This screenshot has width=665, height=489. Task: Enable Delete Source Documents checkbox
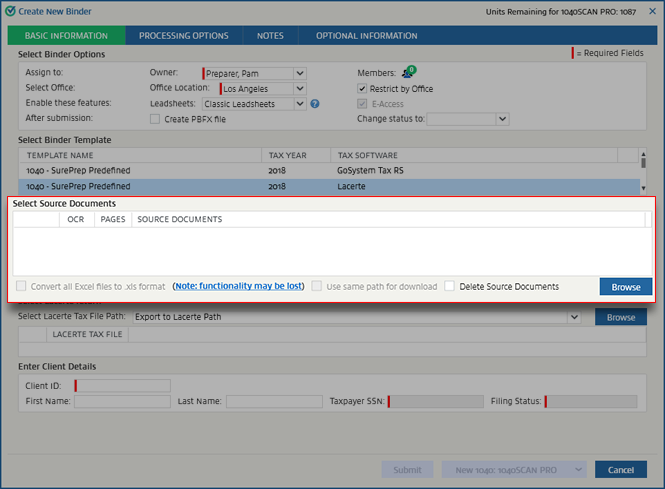click(449, 286)
